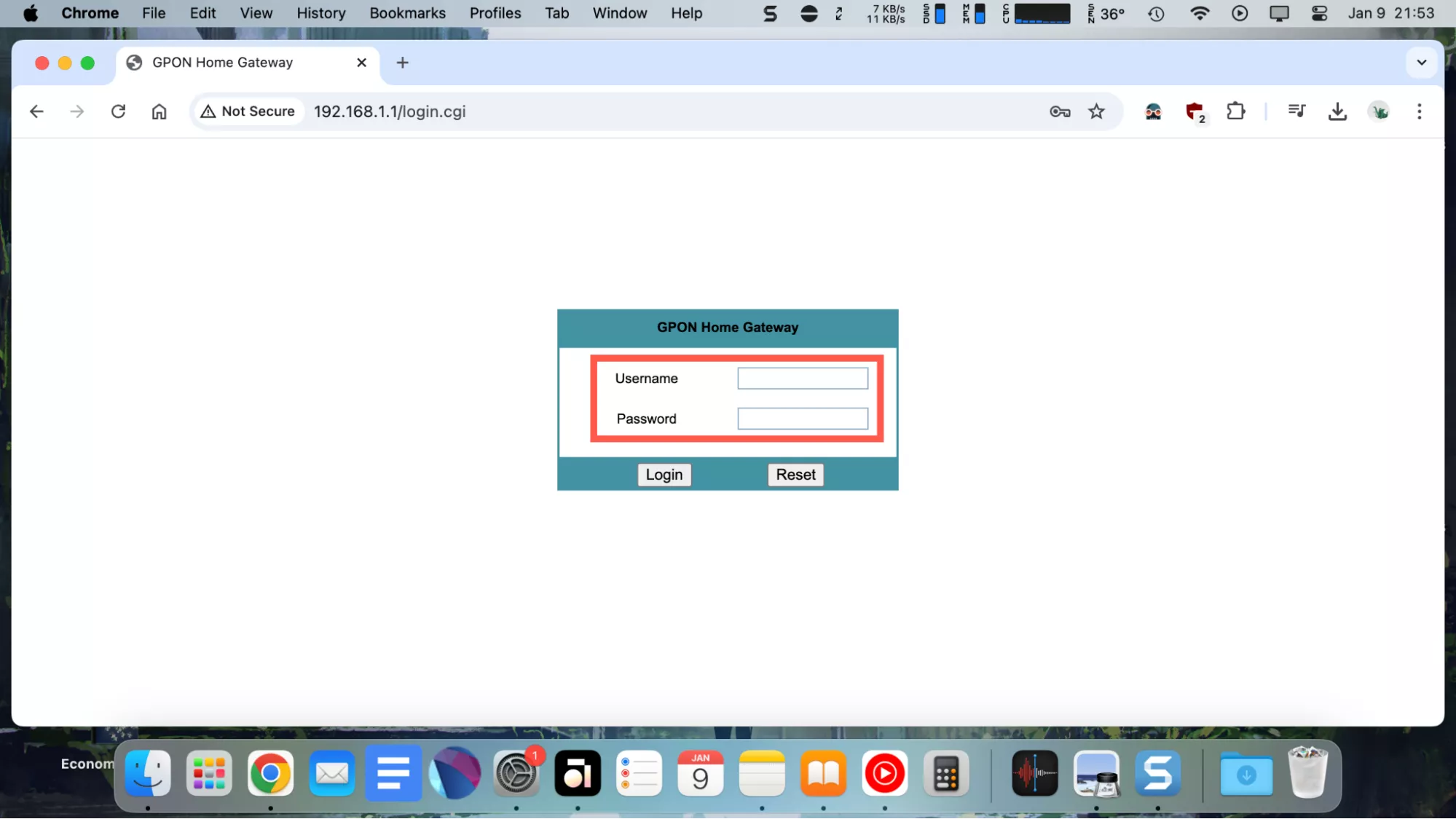The image size is (1456, 819).
Task: Click the home icon in toolbar
Action: 159,111
